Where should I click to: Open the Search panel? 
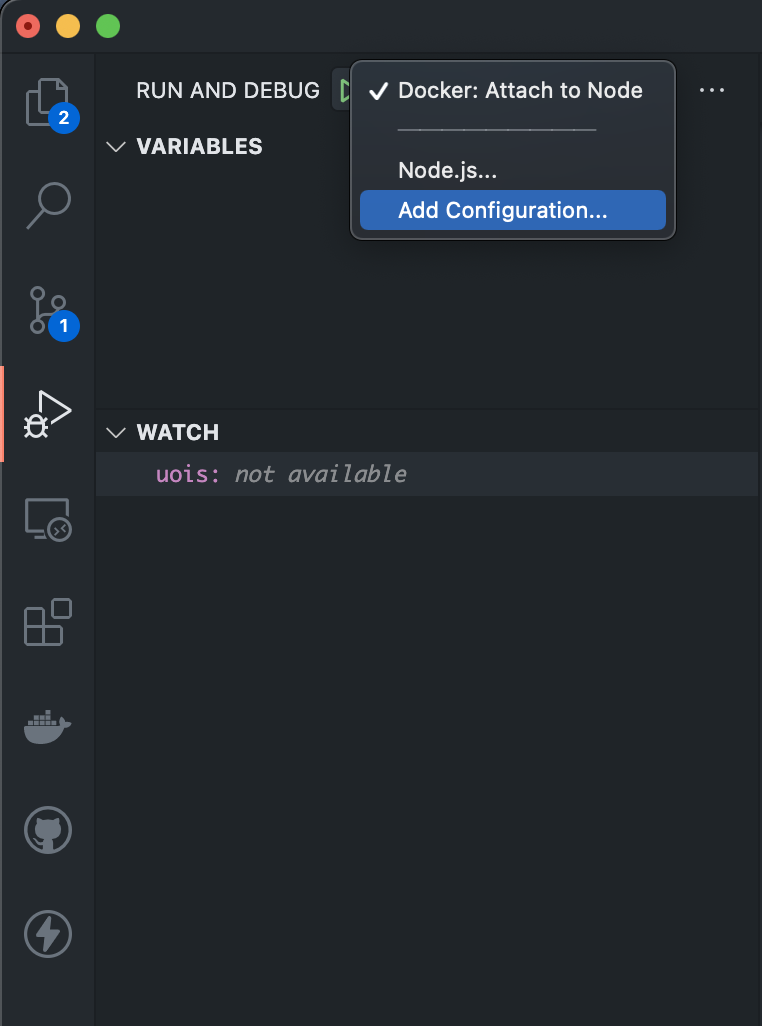[47, 205]
